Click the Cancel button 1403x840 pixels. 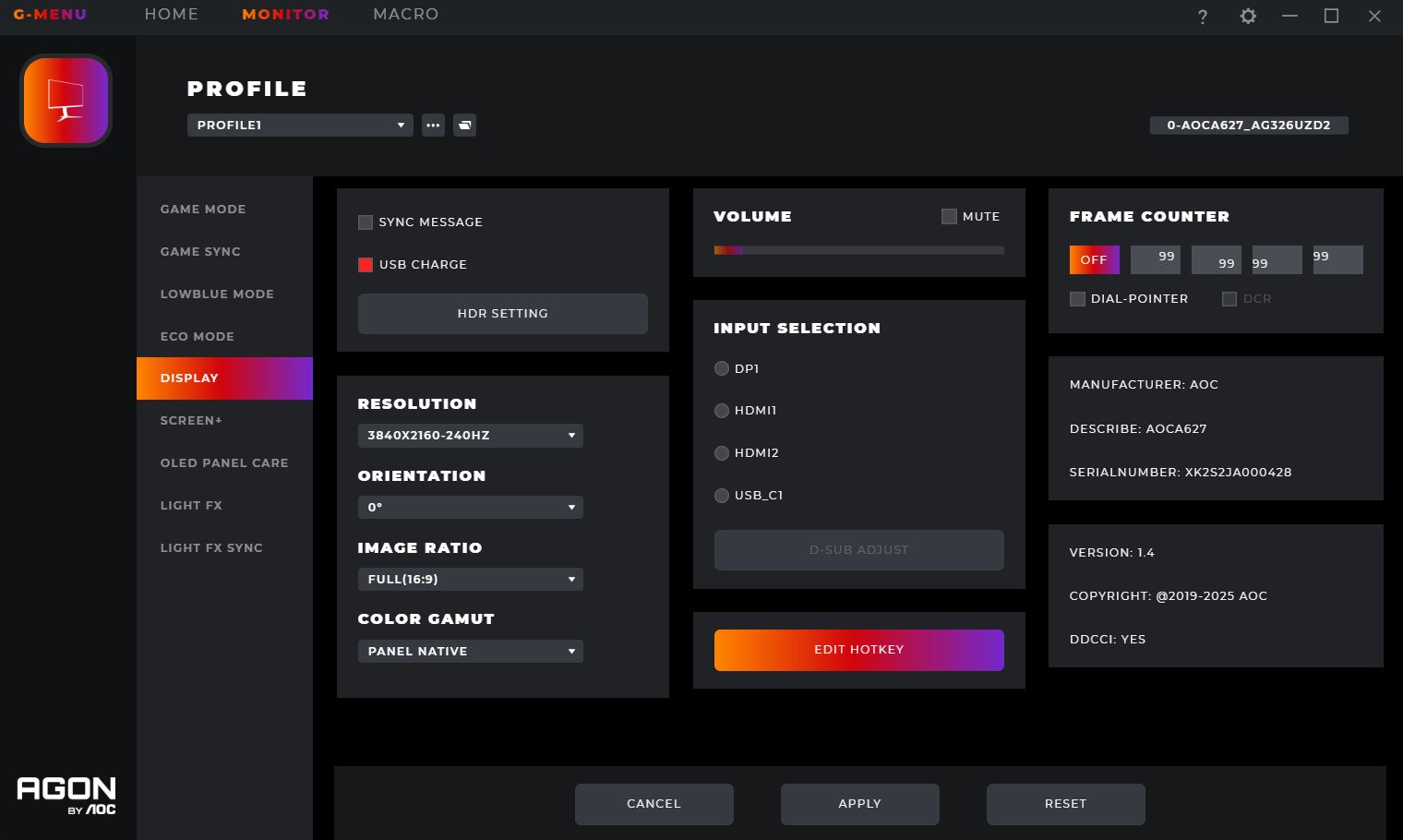(654, 804)
